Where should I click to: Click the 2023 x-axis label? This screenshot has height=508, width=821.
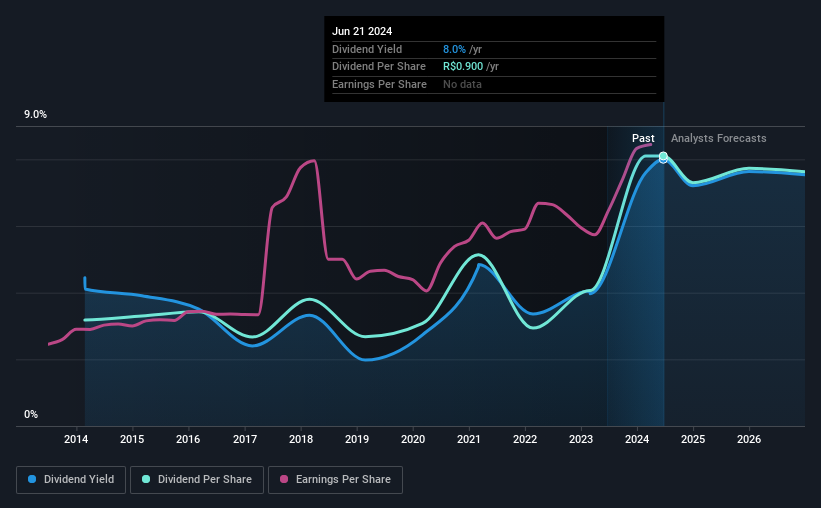[x=581, y=439]
